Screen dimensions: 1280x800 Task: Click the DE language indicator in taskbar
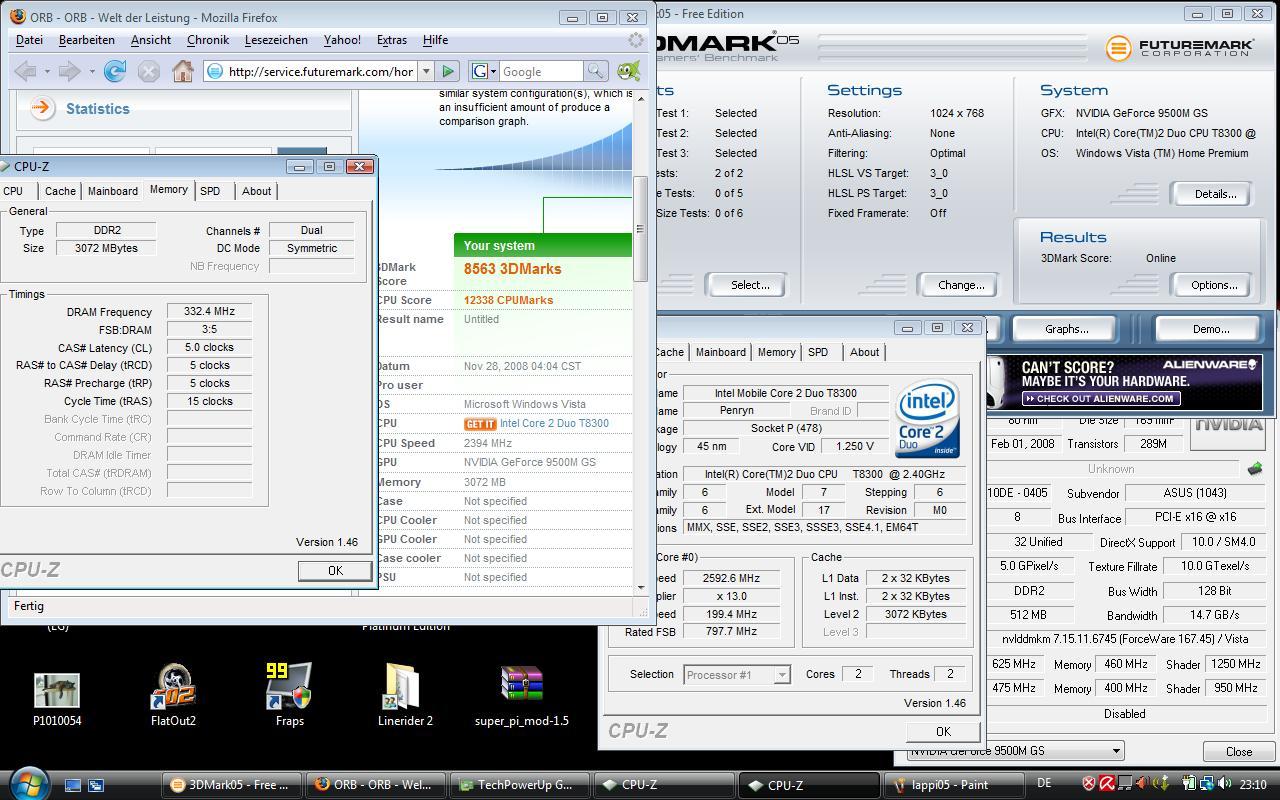pos(1044,784)
